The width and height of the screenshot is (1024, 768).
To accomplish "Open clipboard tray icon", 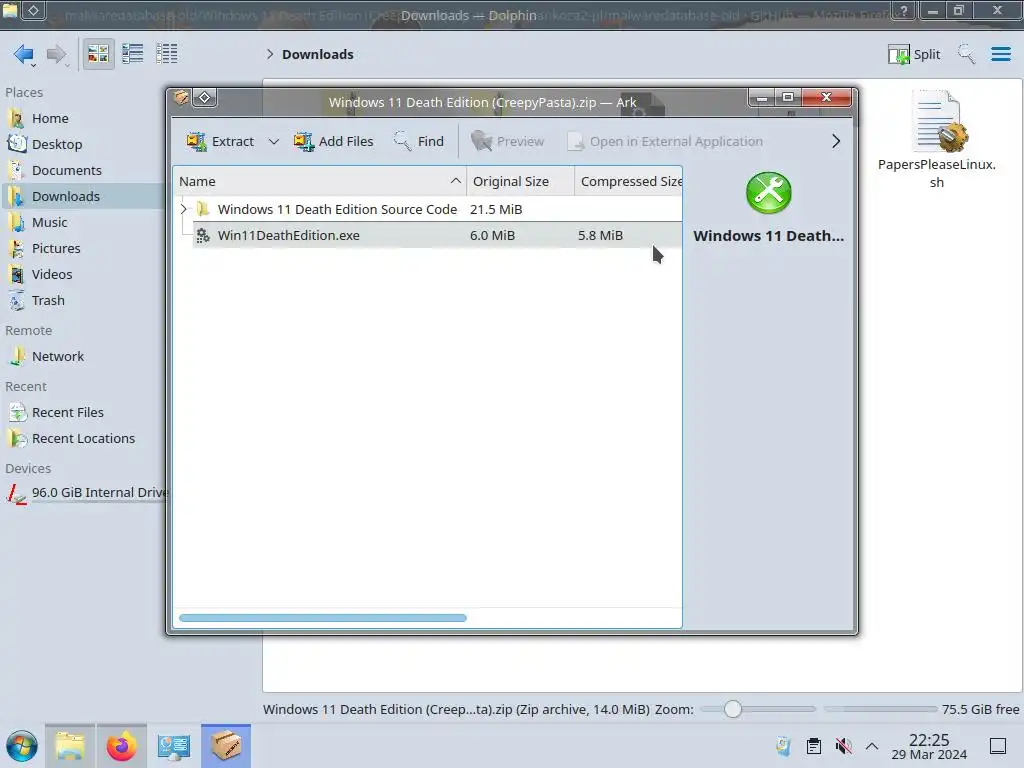I will pos(814,746).
